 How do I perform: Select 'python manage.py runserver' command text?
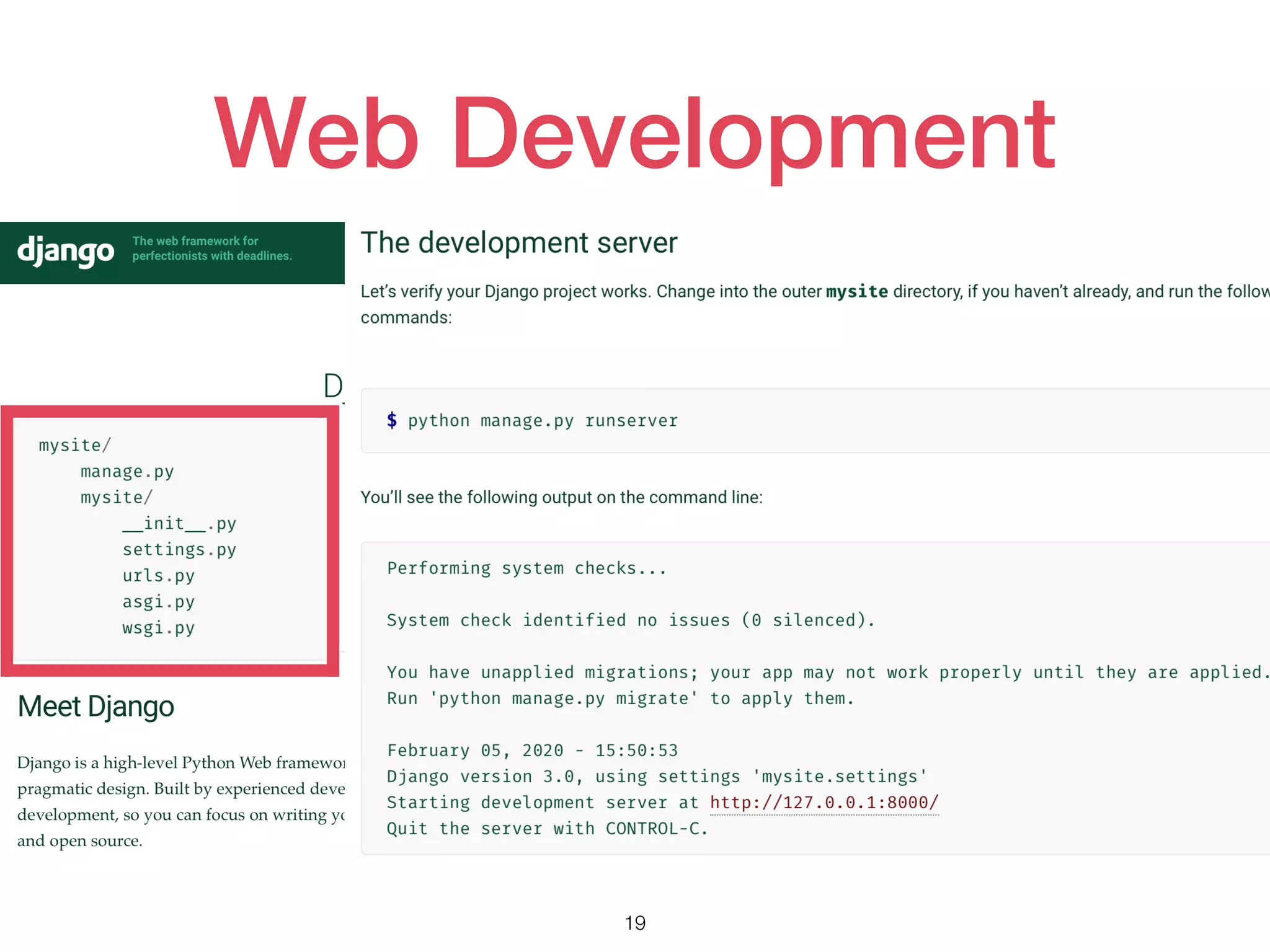[543, 421]
